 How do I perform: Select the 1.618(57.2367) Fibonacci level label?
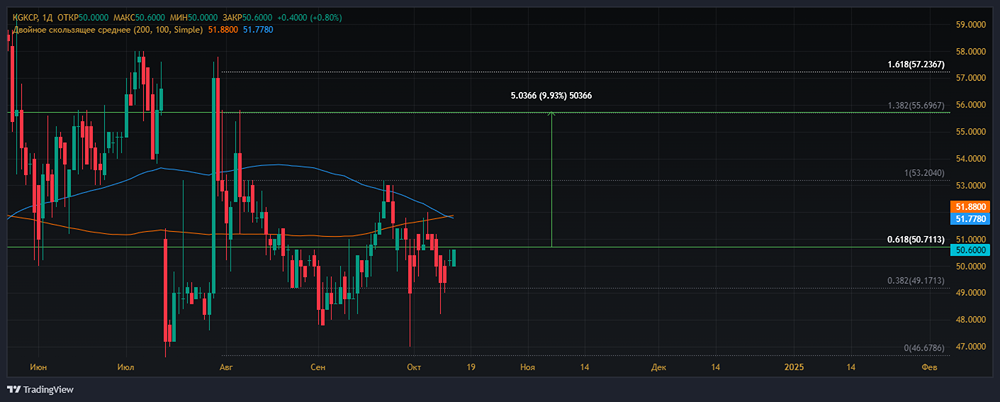tap(916, 65)
